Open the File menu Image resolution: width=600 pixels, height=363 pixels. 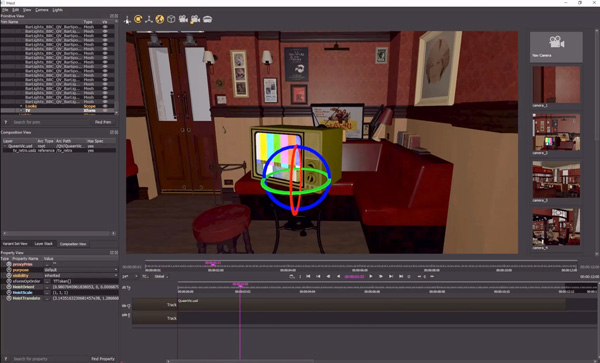pos(5,10)
